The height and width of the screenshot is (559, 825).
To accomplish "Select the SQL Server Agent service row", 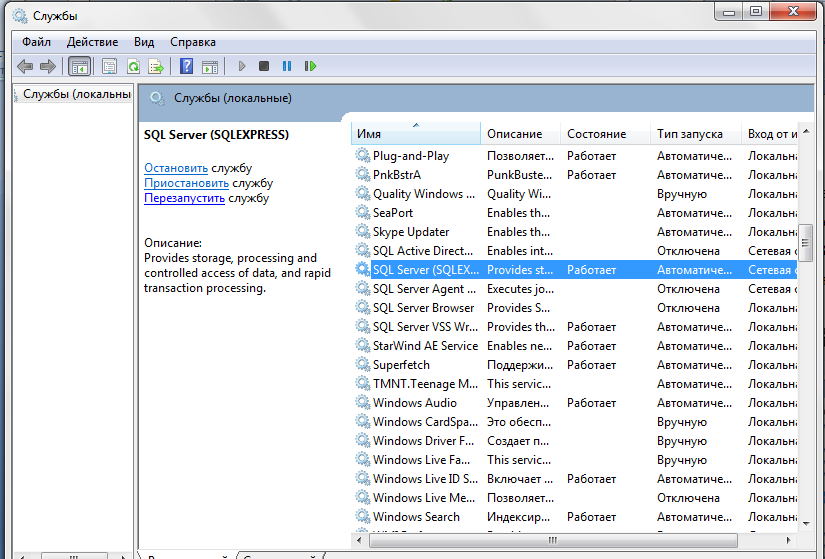I will pyautogui.click(x=575, y=288).
